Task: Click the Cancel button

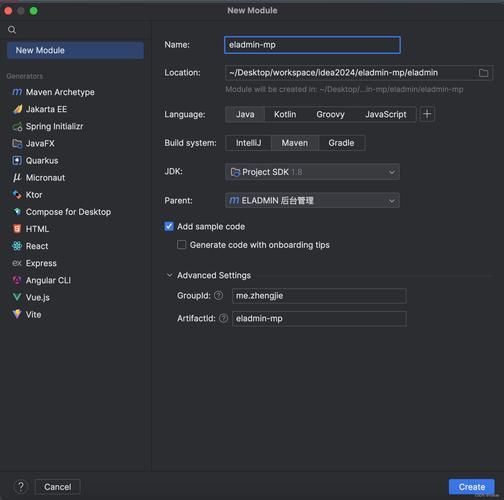Action: 58,487
